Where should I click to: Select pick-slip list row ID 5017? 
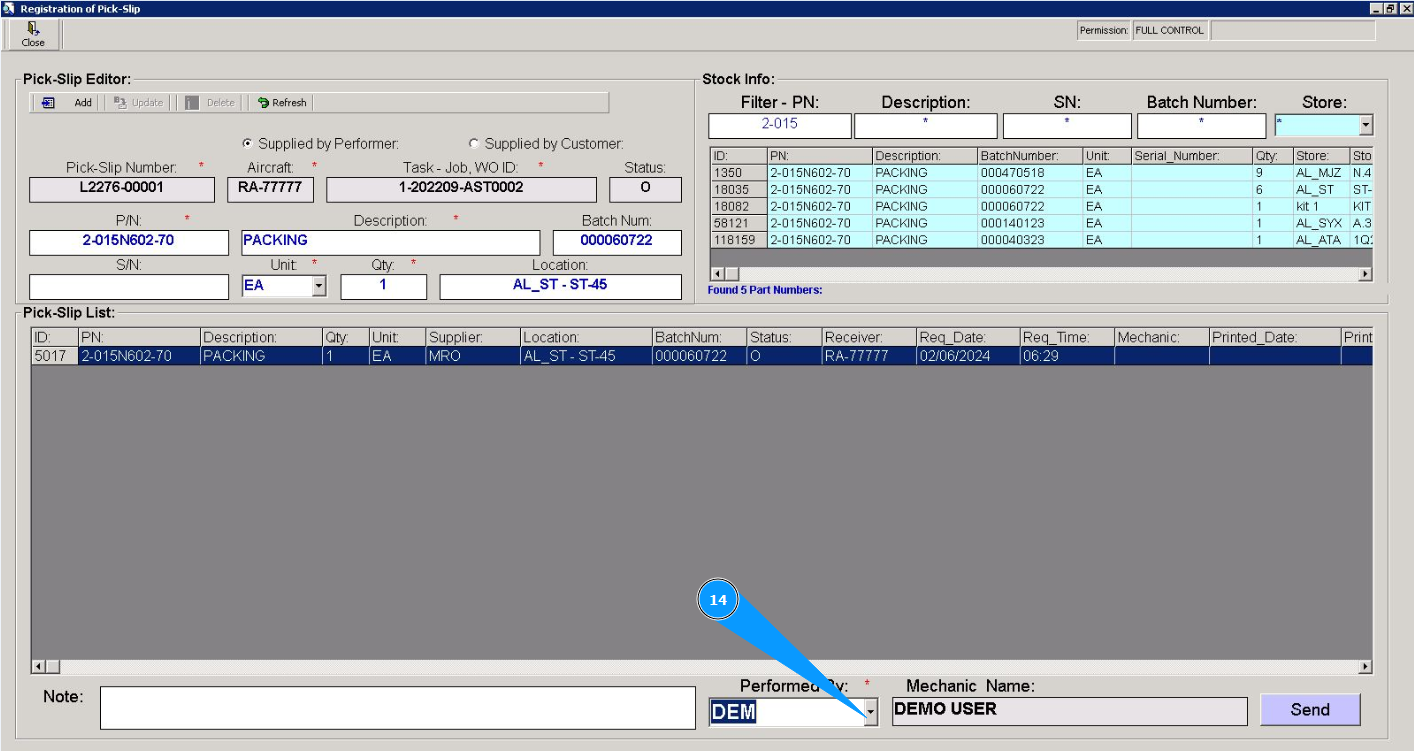pos(702,356)
